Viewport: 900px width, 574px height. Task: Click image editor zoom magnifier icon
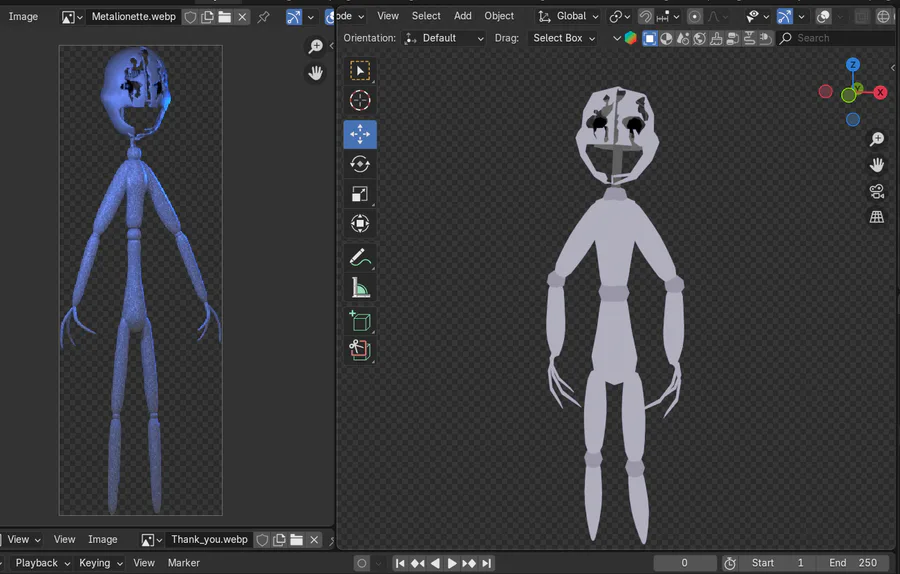[x=315, y=46]
